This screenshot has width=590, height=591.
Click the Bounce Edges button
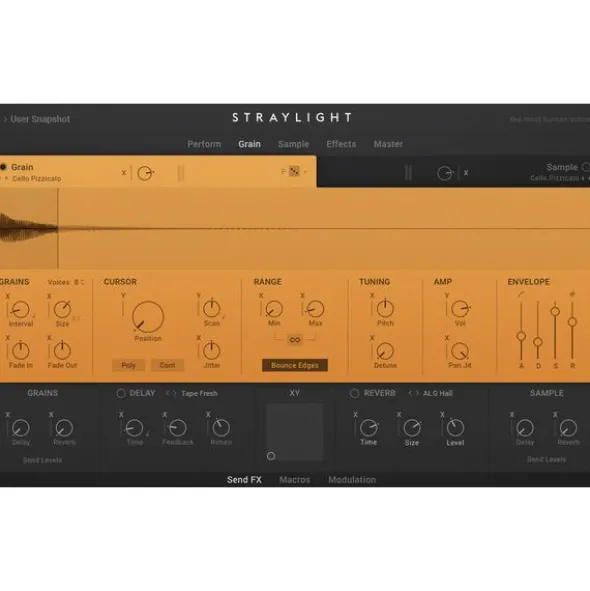click(x=295, y=365)
